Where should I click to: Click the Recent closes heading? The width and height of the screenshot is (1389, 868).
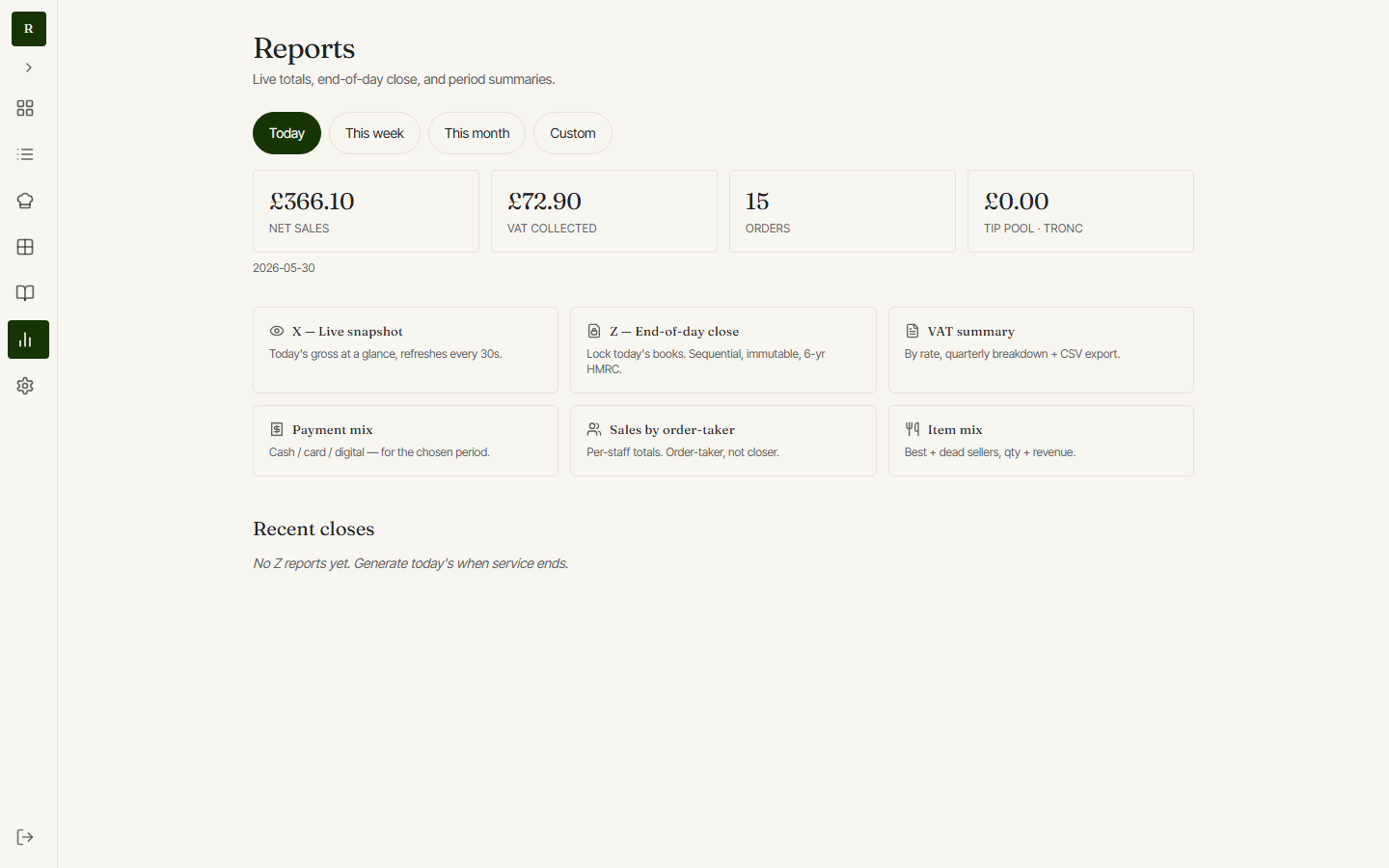tap(313, 529)
